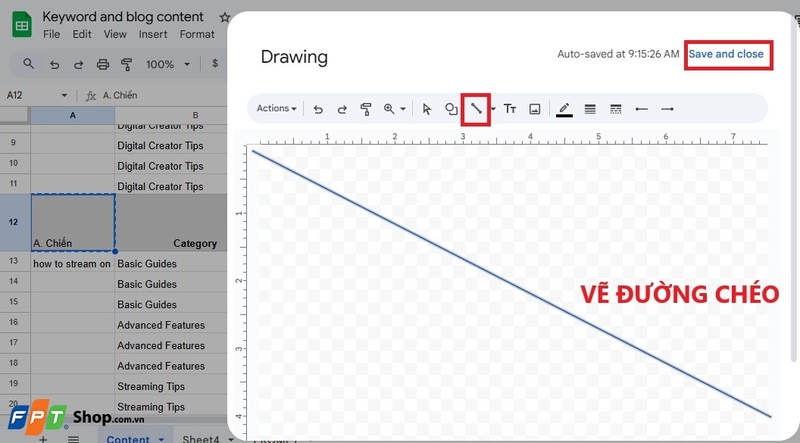Open the File menu

coord(52,34)
